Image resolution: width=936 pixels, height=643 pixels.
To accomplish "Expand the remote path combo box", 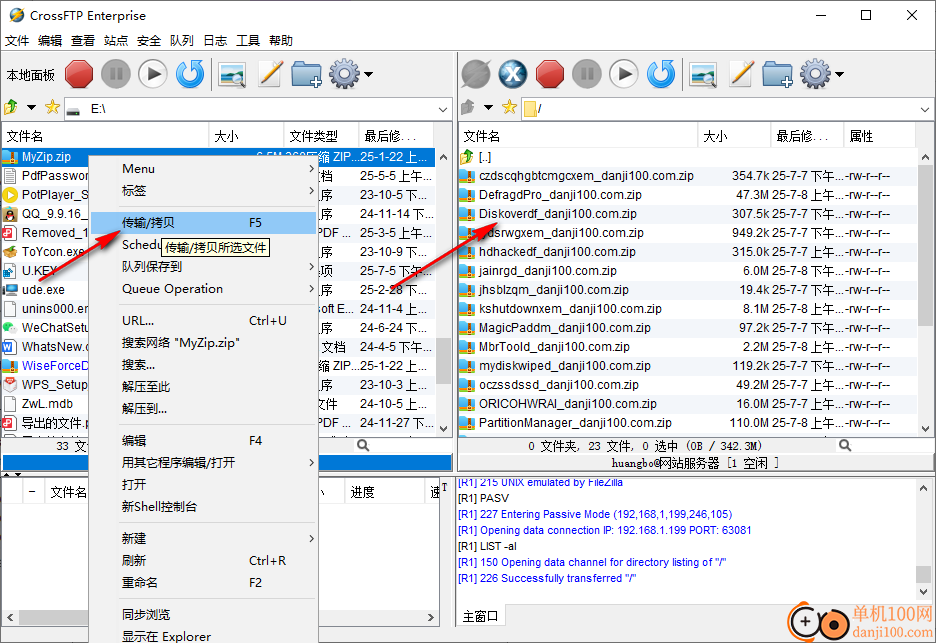I will (925, 109).
